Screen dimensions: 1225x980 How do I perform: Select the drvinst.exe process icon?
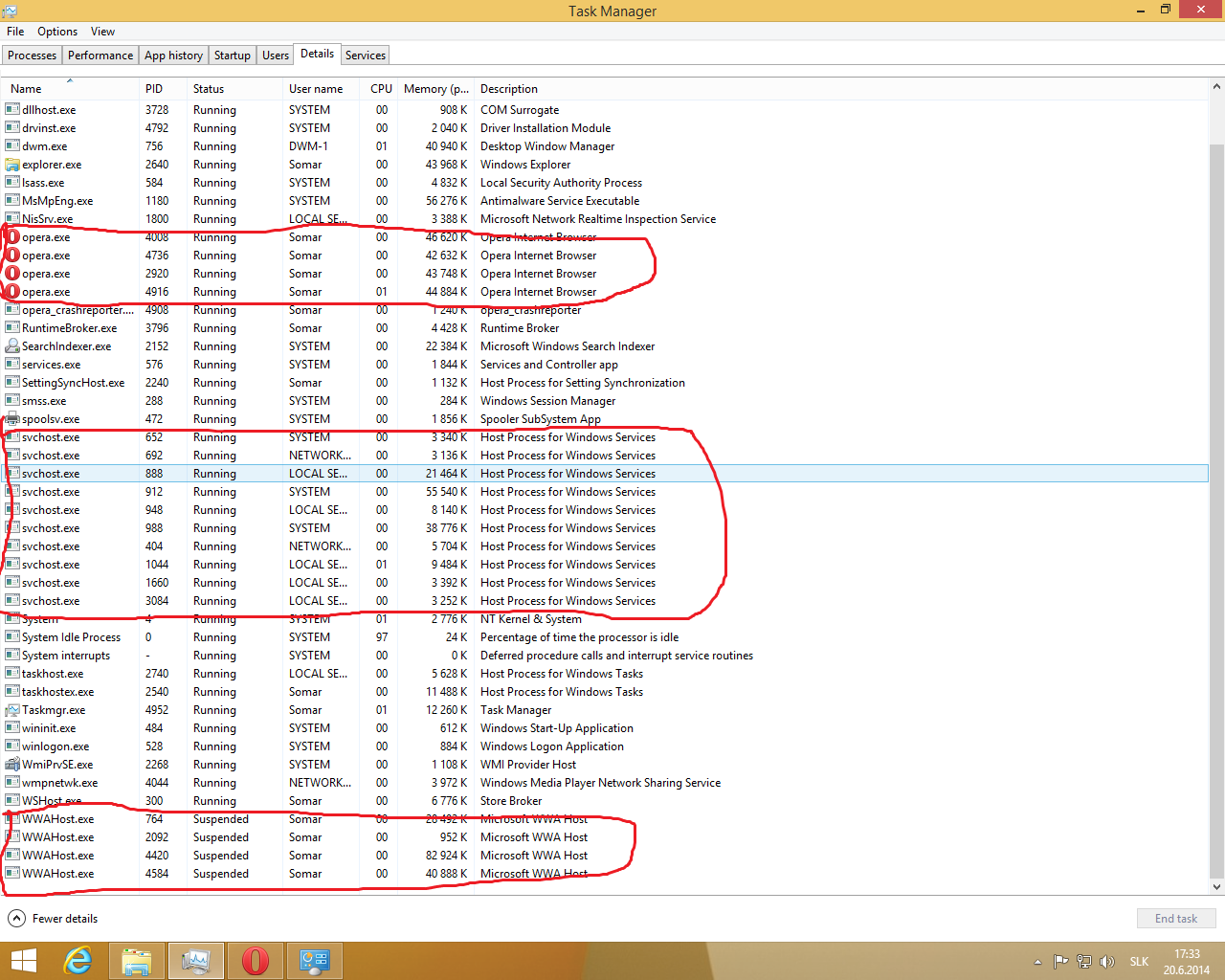(12, 128)
